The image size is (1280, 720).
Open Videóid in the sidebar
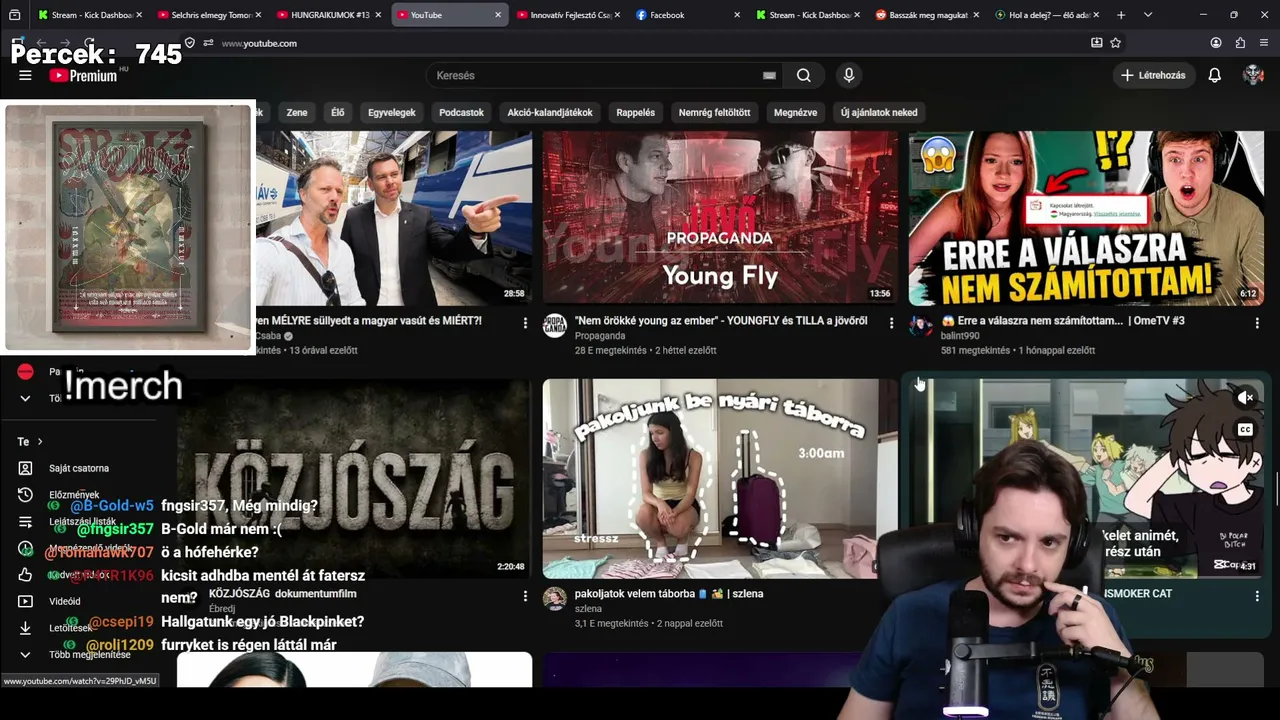(65, 601)
